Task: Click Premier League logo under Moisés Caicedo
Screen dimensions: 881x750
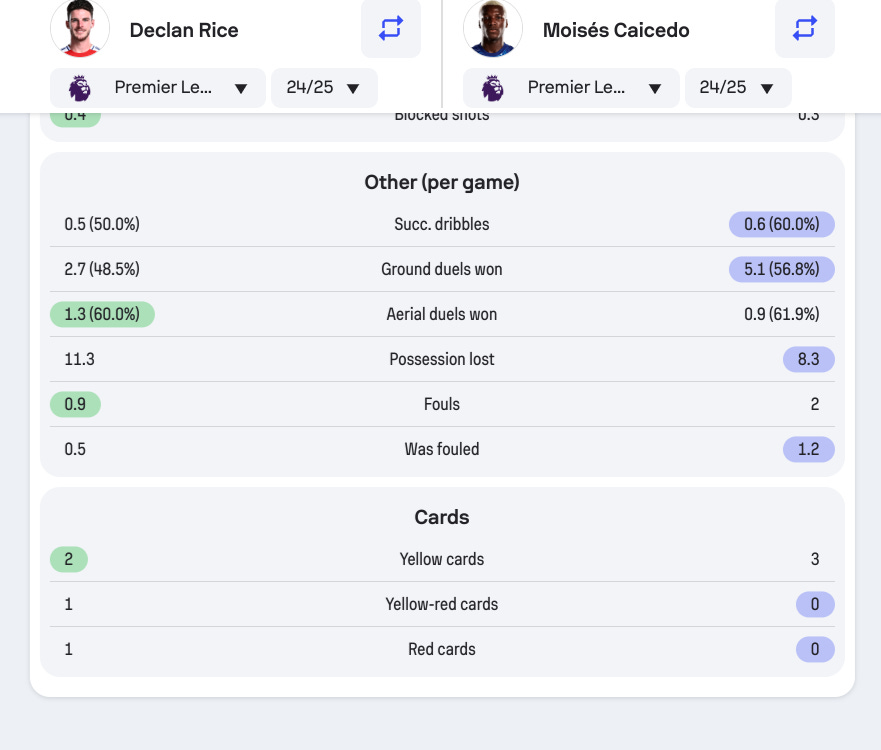Action: (493, 88)
